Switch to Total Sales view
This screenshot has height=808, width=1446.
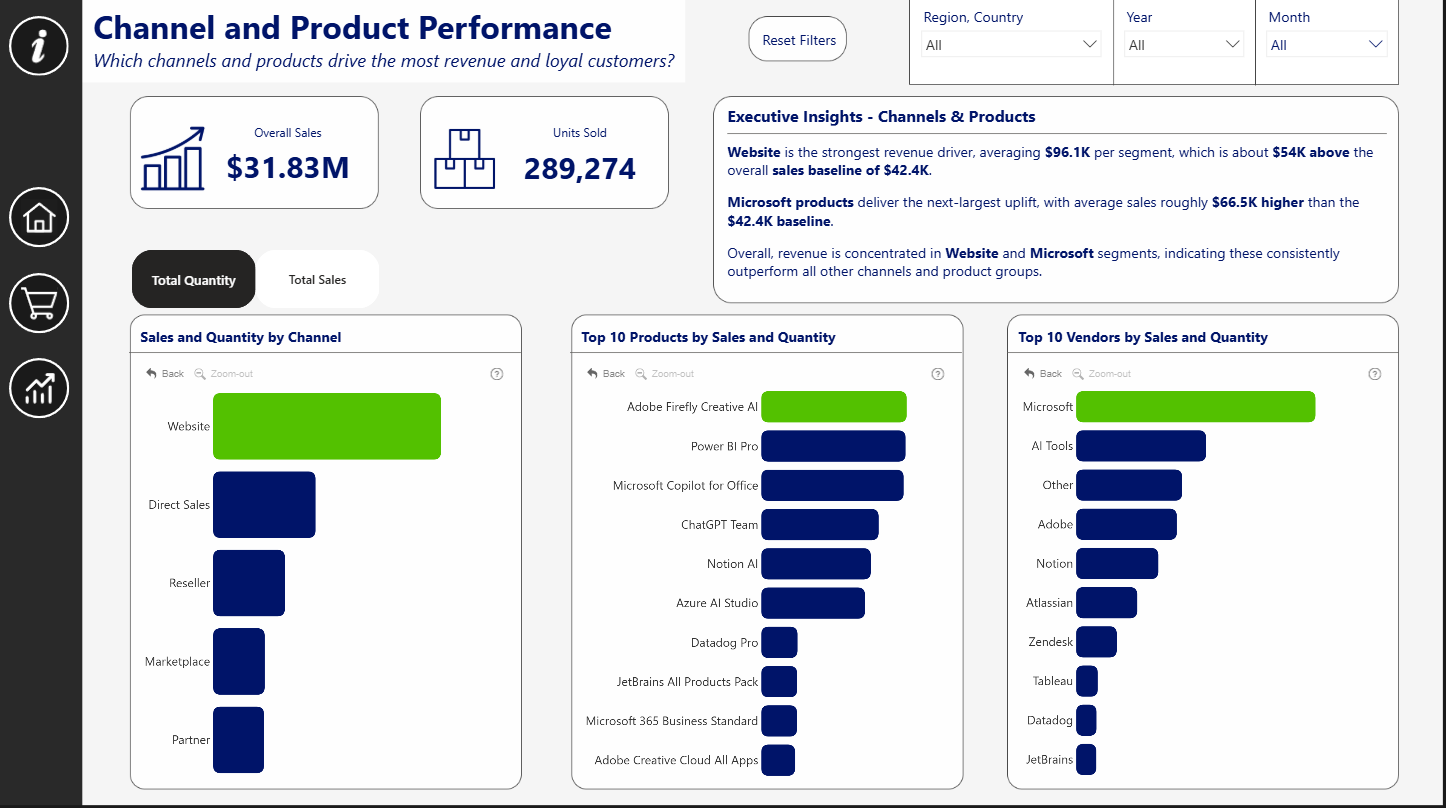(318, 279)
